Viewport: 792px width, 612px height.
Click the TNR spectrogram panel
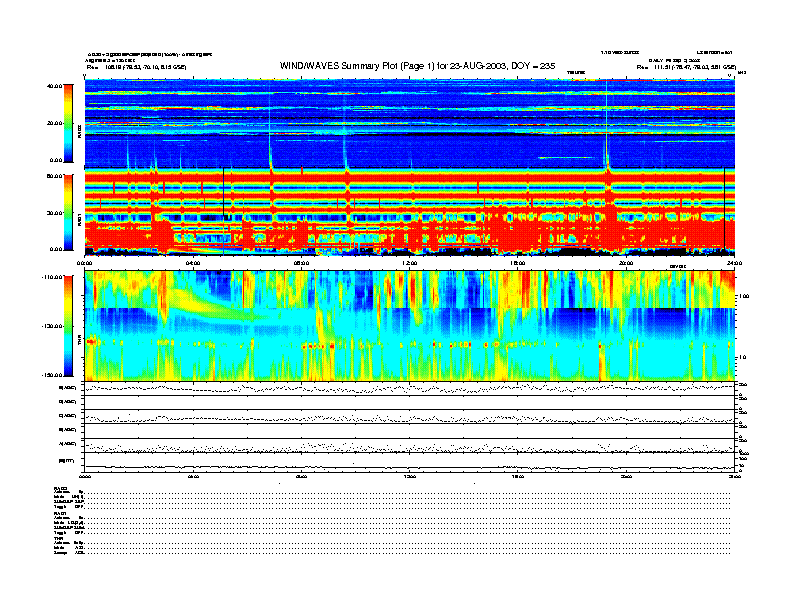(x=410, y=326)
